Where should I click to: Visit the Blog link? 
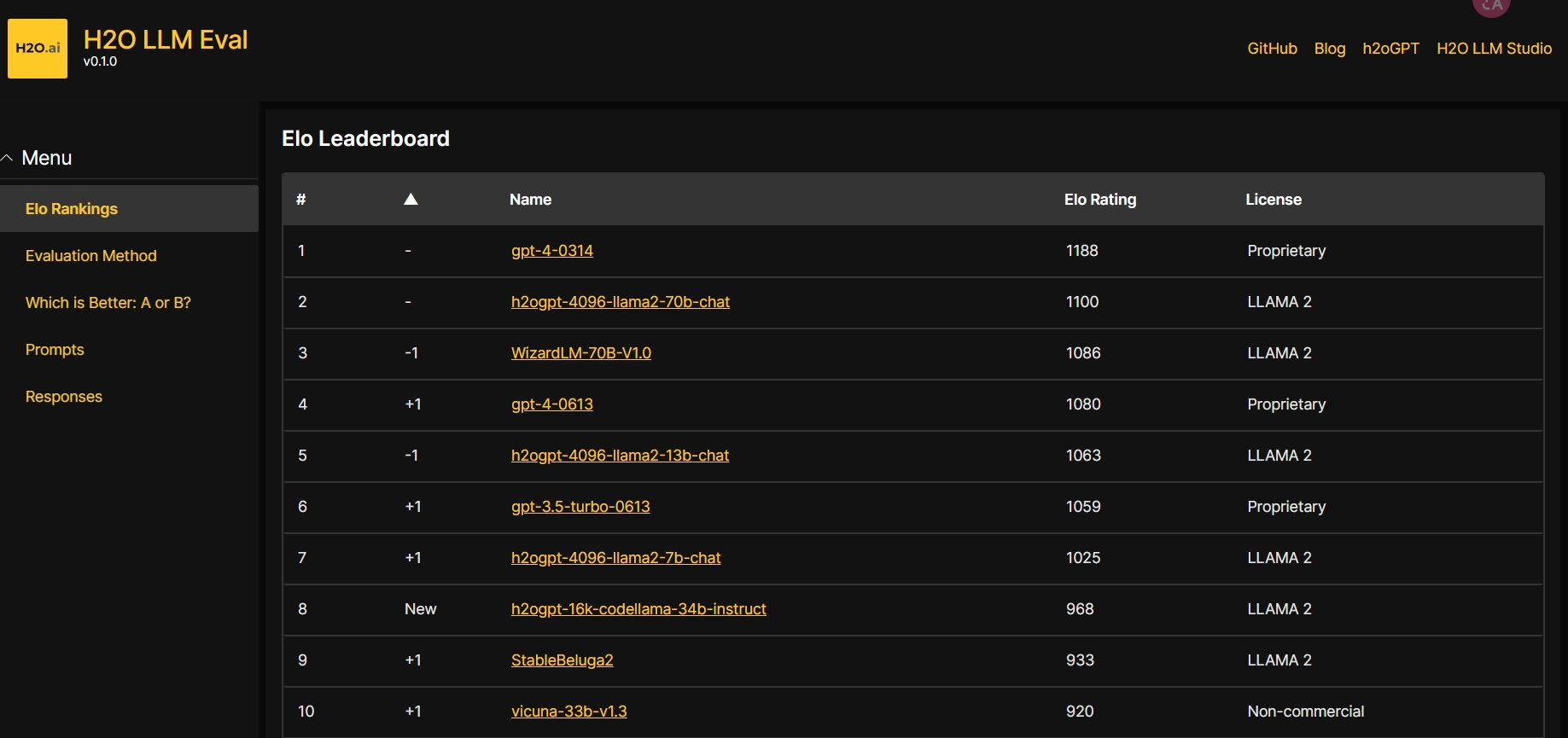tap(1330, 49)
